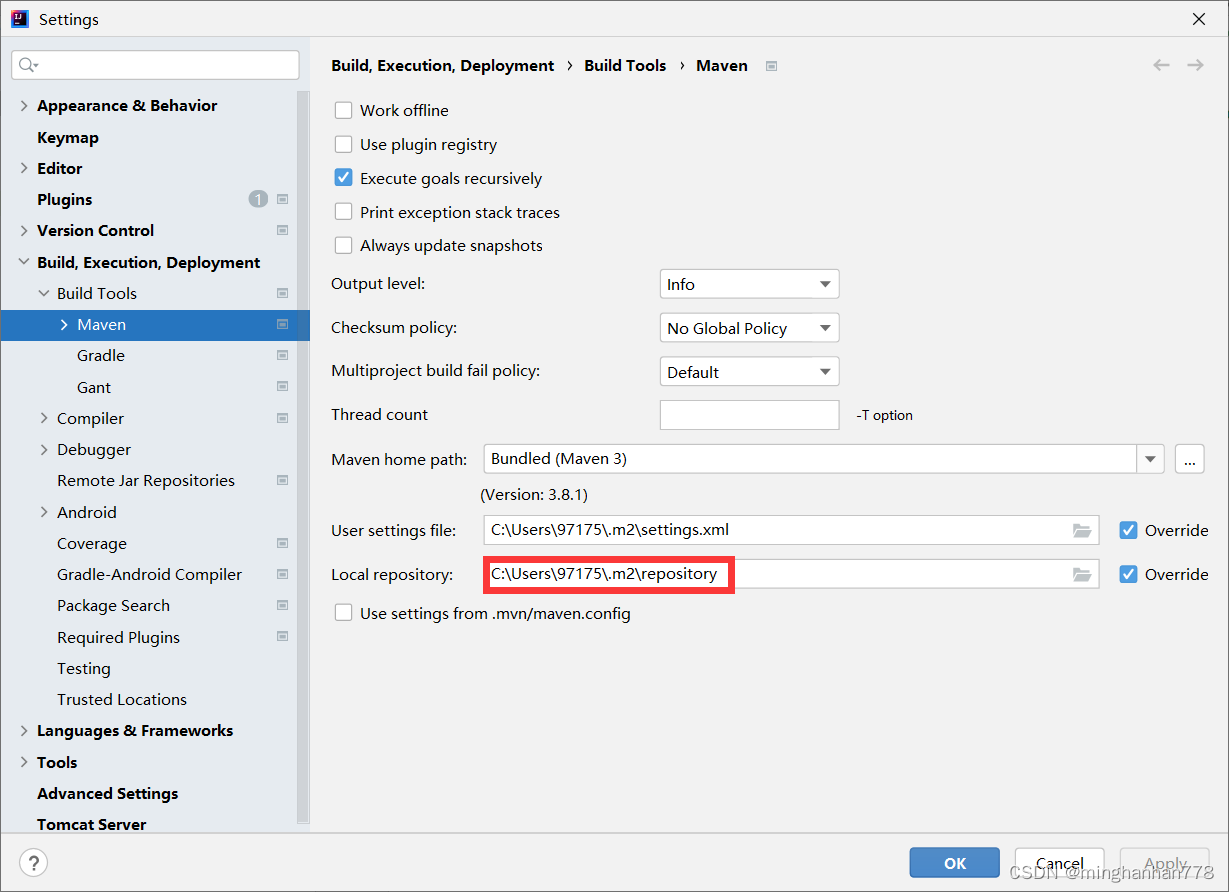
Task: Click the ellipsis browse button for Maven home
Action: click(1189, 459)
